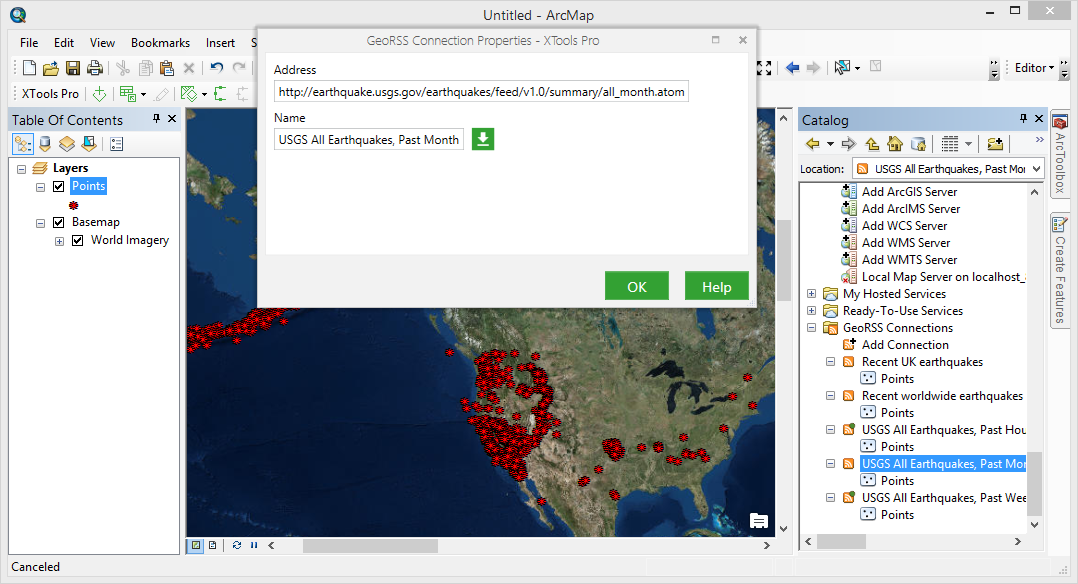
Task: Uncheck the World Imagery layer checkbox
Action: coord(78,240)
